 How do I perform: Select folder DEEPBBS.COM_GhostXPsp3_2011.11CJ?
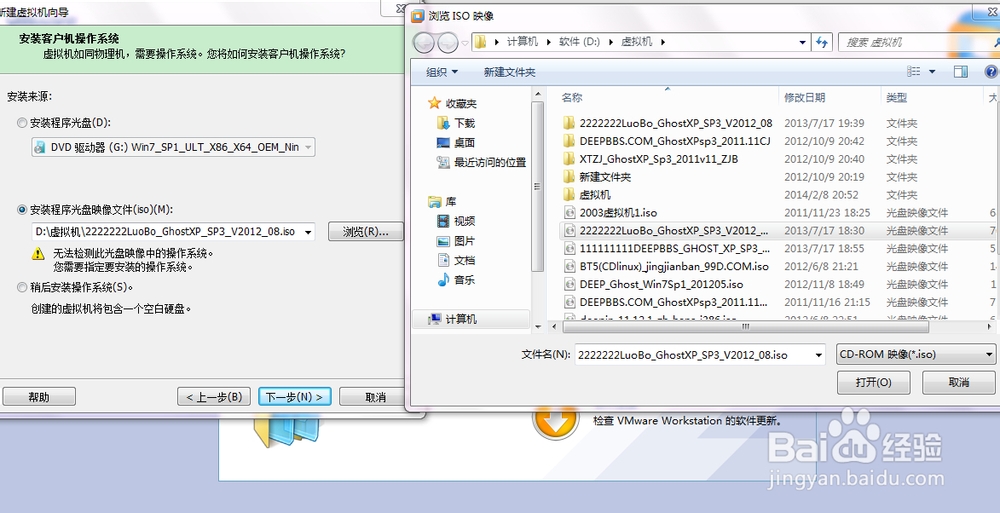(667, 141)
